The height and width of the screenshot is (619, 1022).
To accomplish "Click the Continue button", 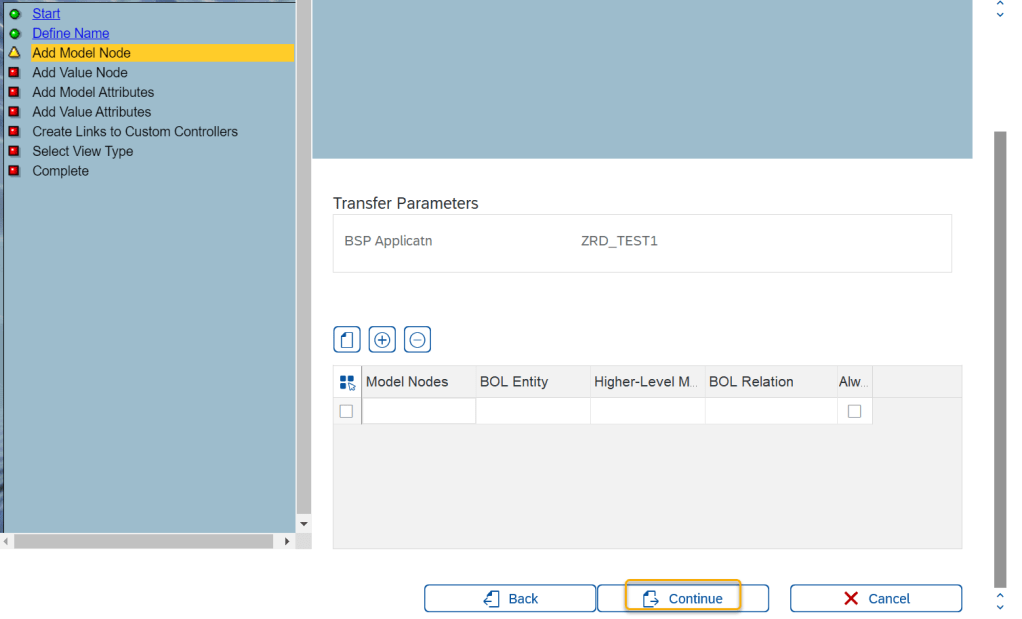I will tap(683, 598).
